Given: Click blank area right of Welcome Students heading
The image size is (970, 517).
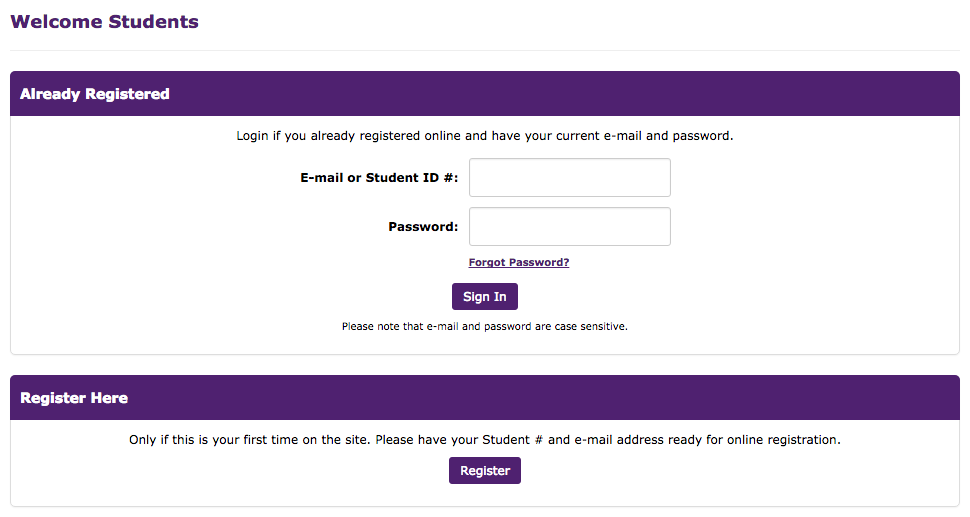Looking at the screenshot, I should [x=600, y=22].
